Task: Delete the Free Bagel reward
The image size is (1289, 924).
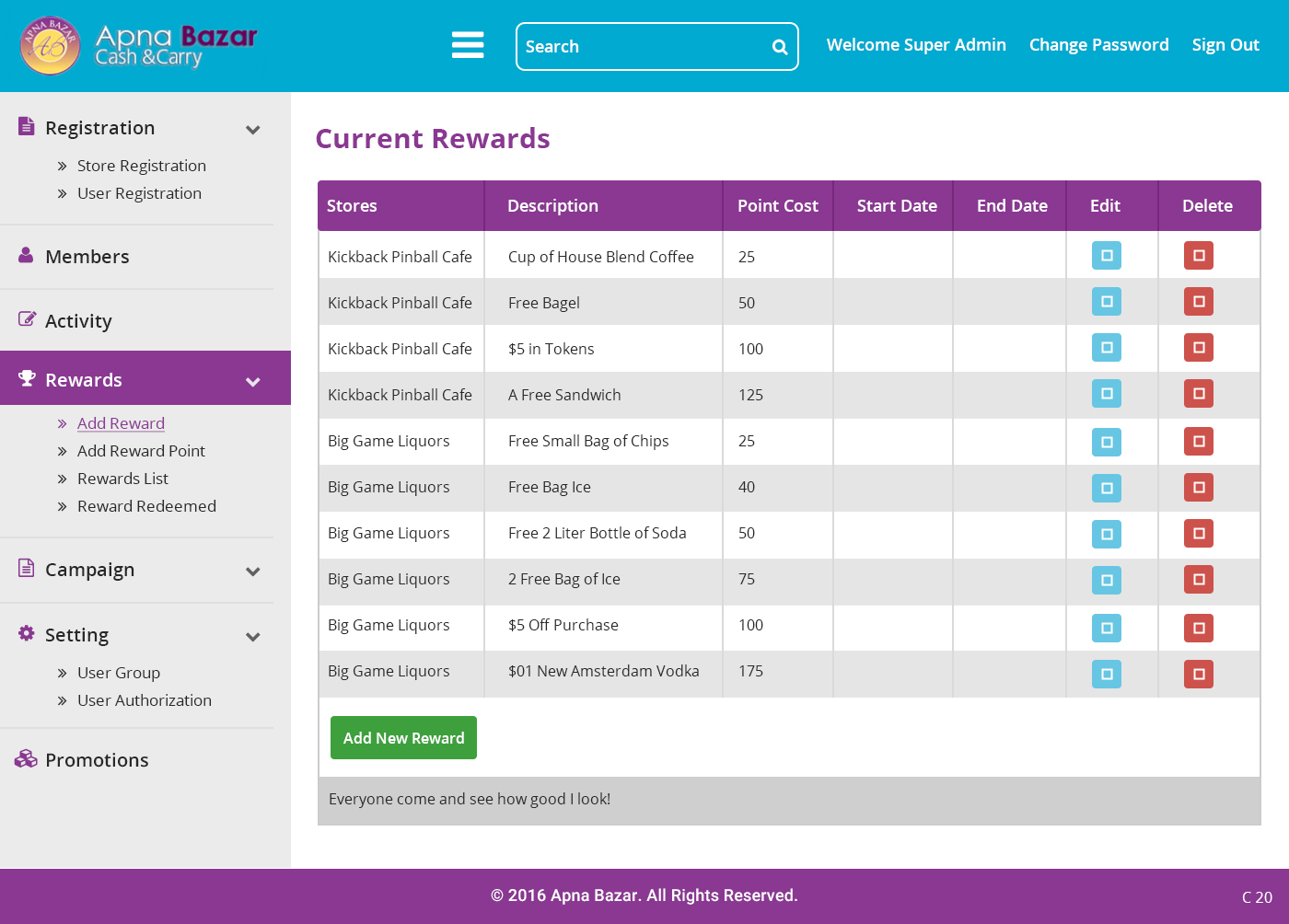Action: click(x=1198, y=302)
